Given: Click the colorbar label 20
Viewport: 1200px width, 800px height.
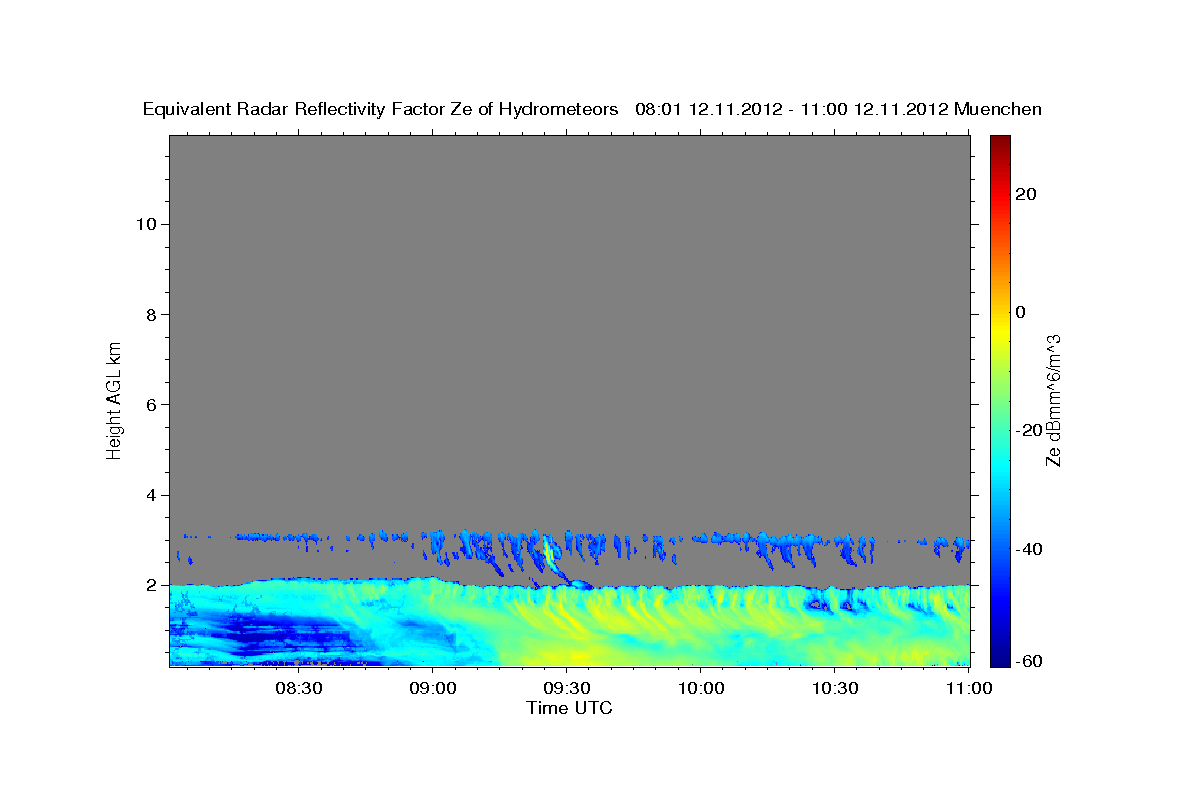Looking at the screenshot, I should pos(1027,194).
